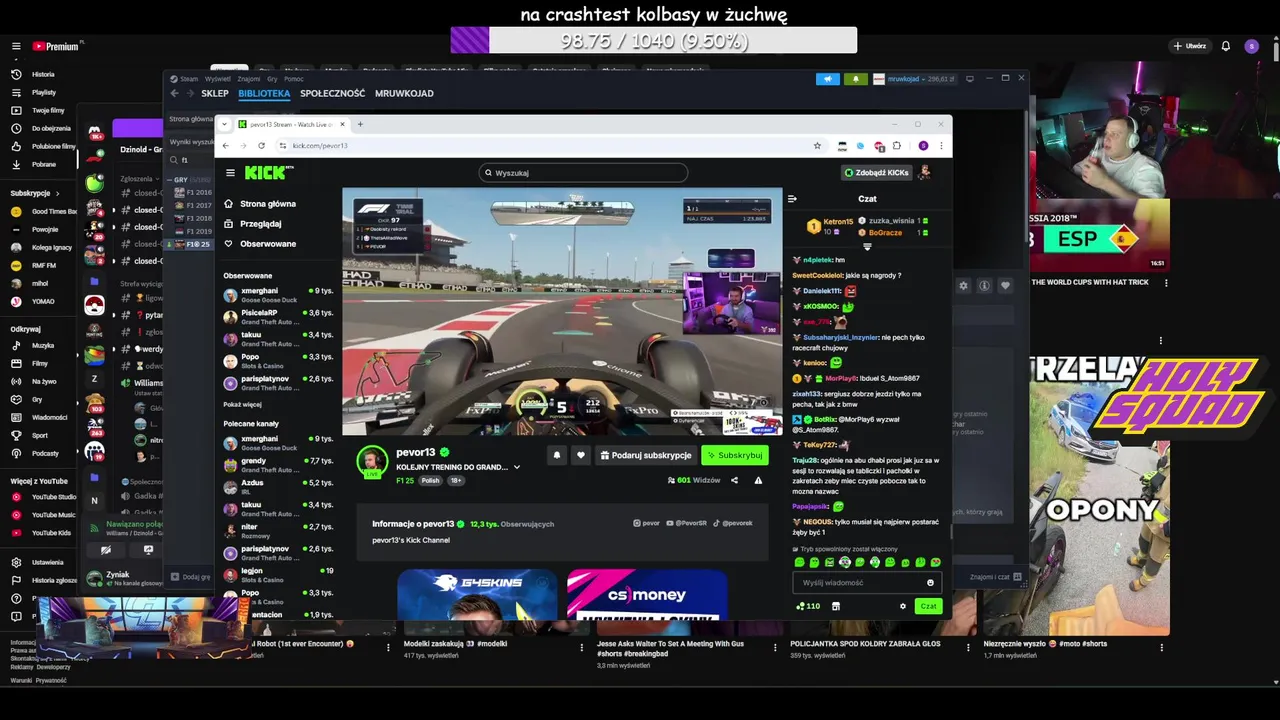Image resolution: width=1280 pixels, height=720 pixels.
Task: Reload the kick.com page in browser
Action: (x=261, y=146)
